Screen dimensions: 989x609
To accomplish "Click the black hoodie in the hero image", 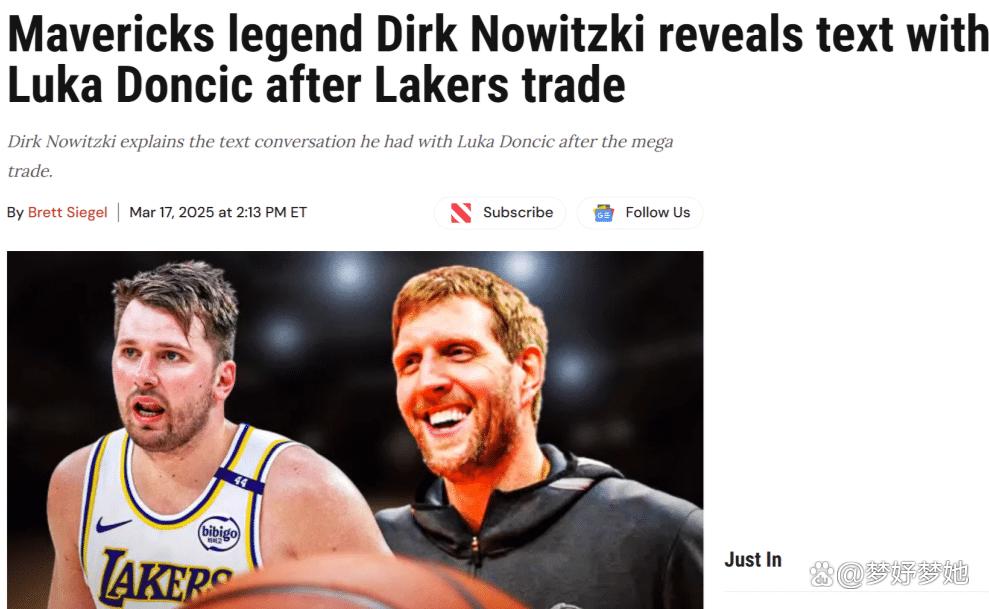I will pyautogui.click(x=542, y=536).
